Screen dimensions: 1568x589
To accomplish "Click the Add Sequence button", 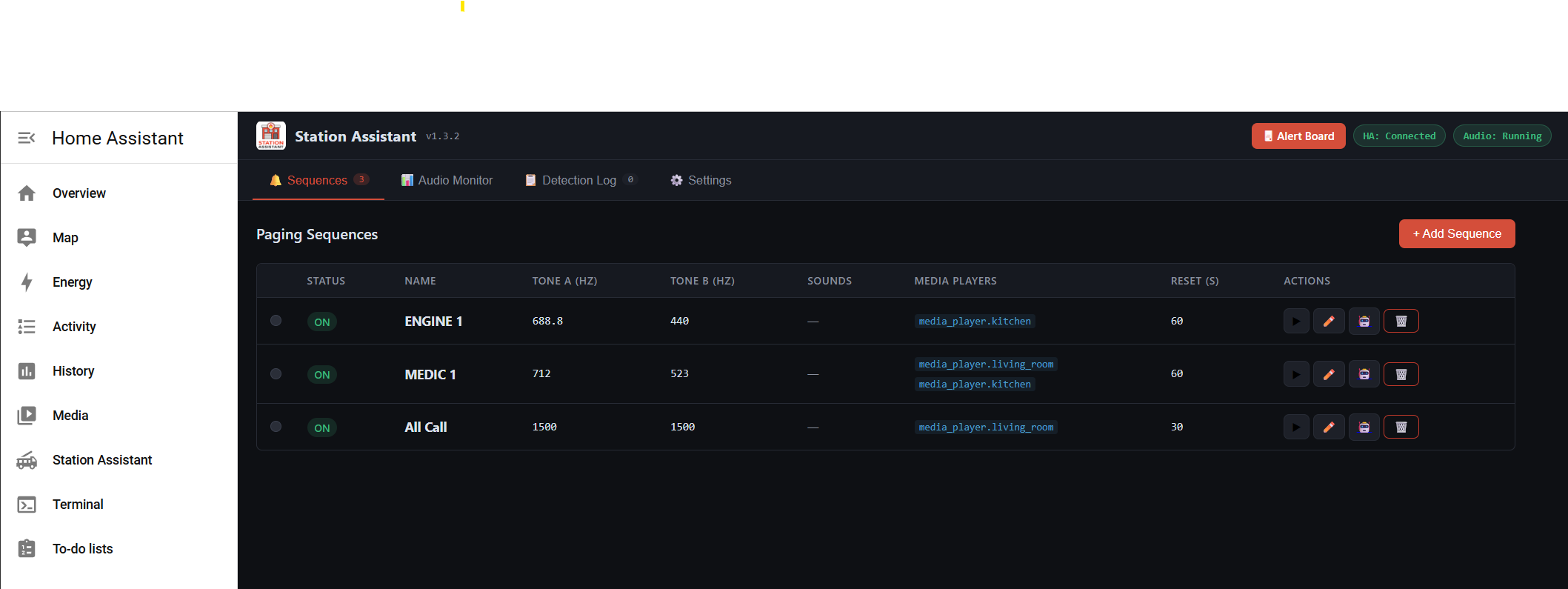I will (1456, 234).
